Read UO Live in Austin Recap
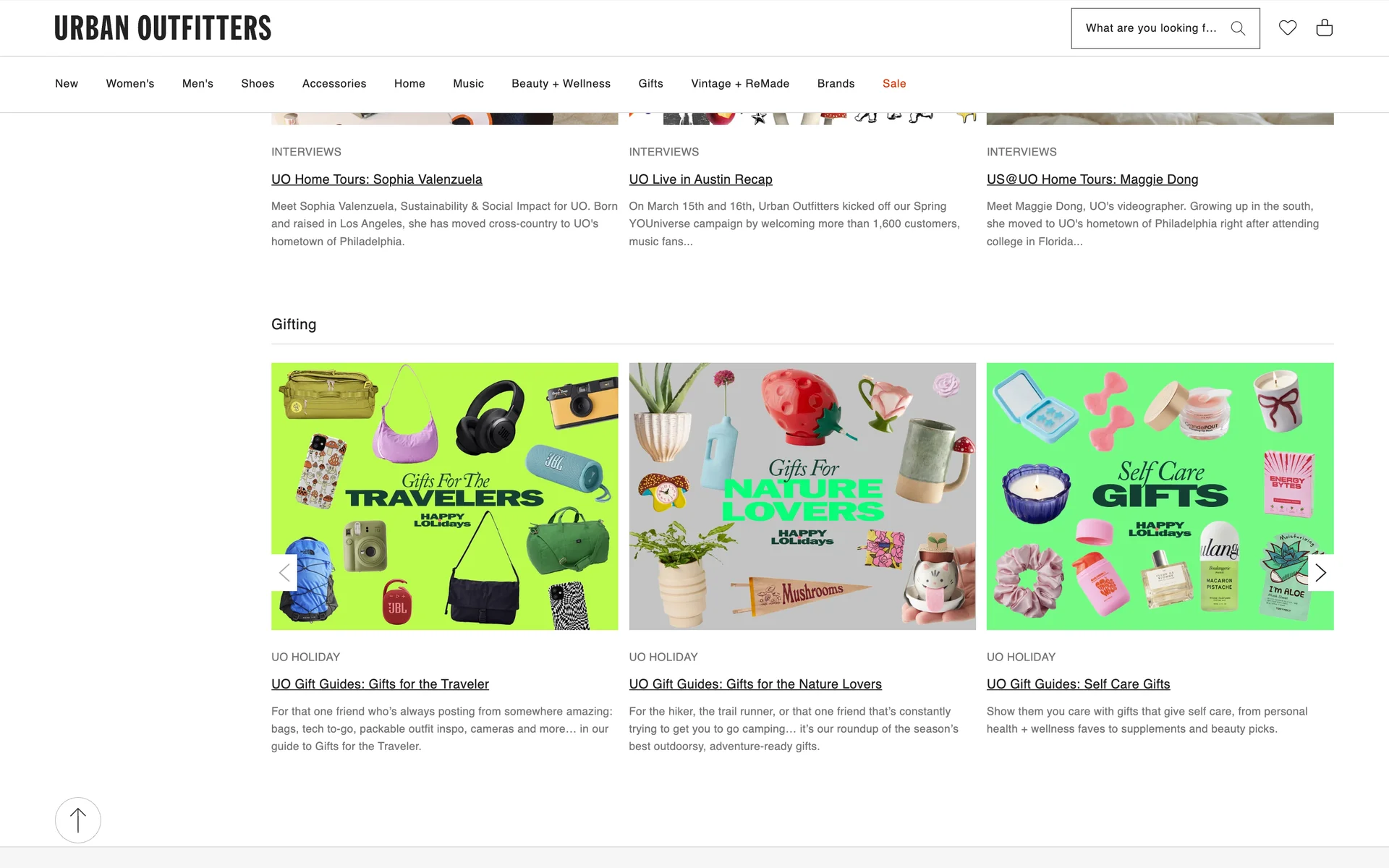1389x868 pixels. [x=700, y=179]
